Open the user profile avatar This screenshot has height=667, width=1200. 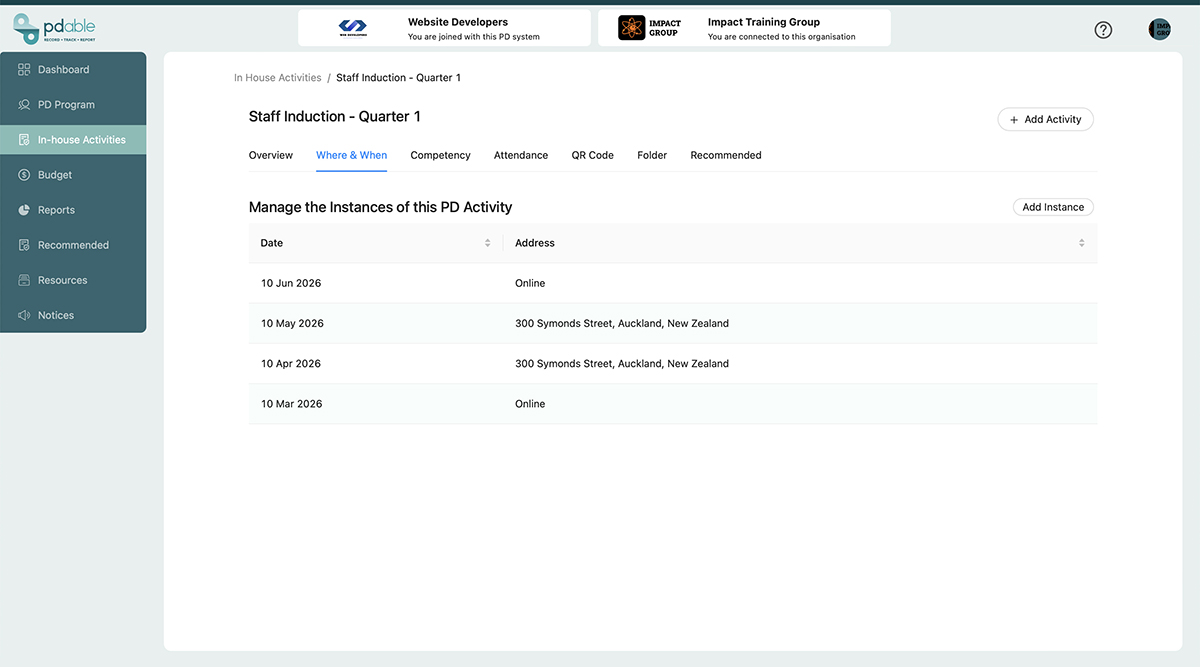point(1159,30)
